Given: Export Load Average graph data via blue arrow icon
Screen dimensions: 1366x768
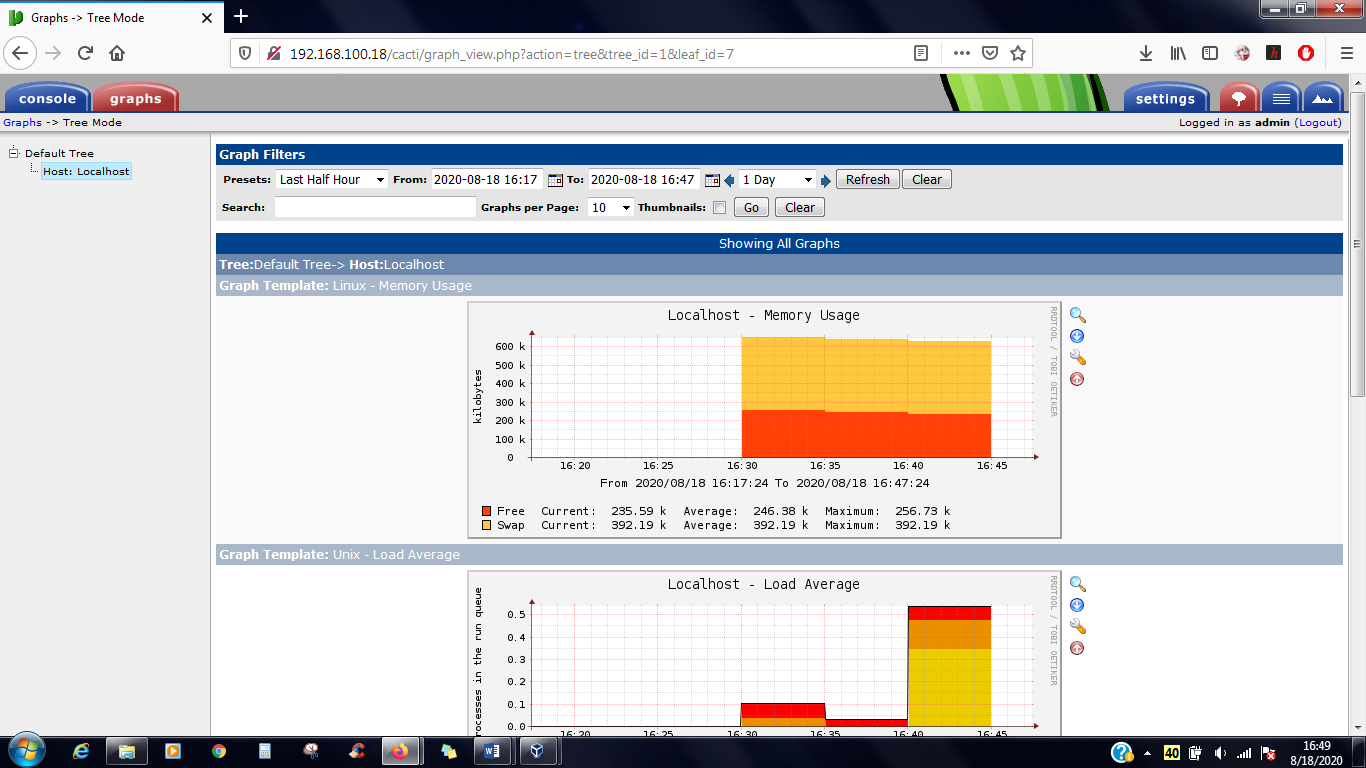Looking at the screenshot, I should point(1077,605).
